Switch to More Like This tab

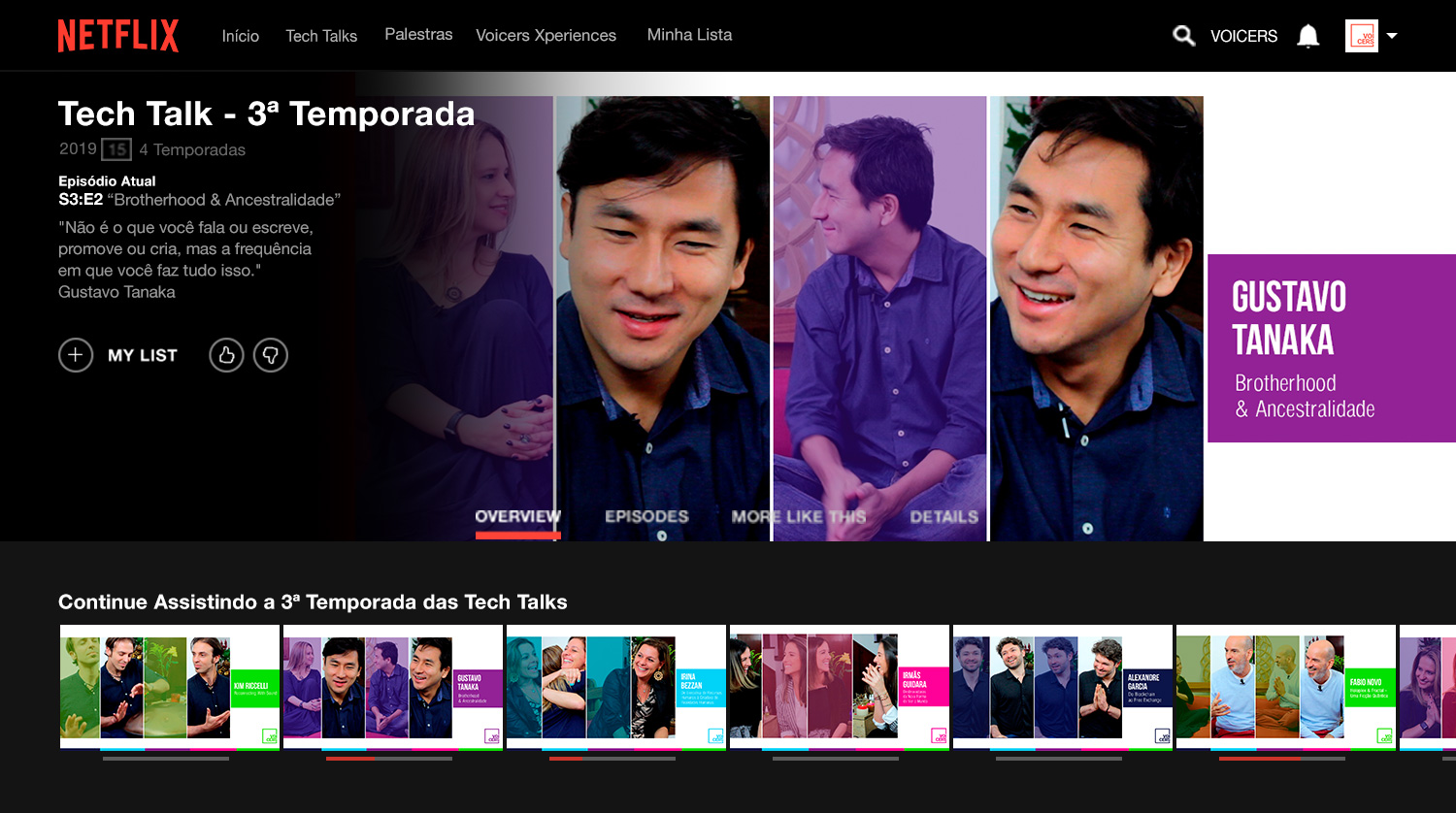point(799,517)
